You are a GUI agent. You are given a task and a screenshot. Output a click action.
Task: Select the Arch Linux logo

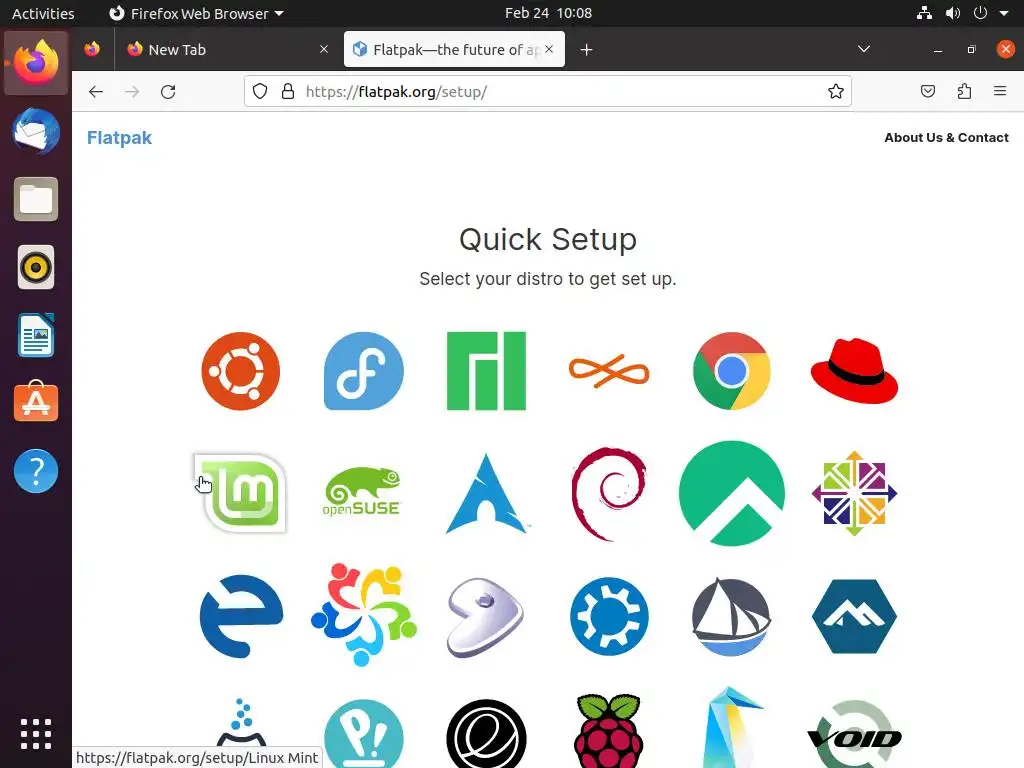[486, 494]
